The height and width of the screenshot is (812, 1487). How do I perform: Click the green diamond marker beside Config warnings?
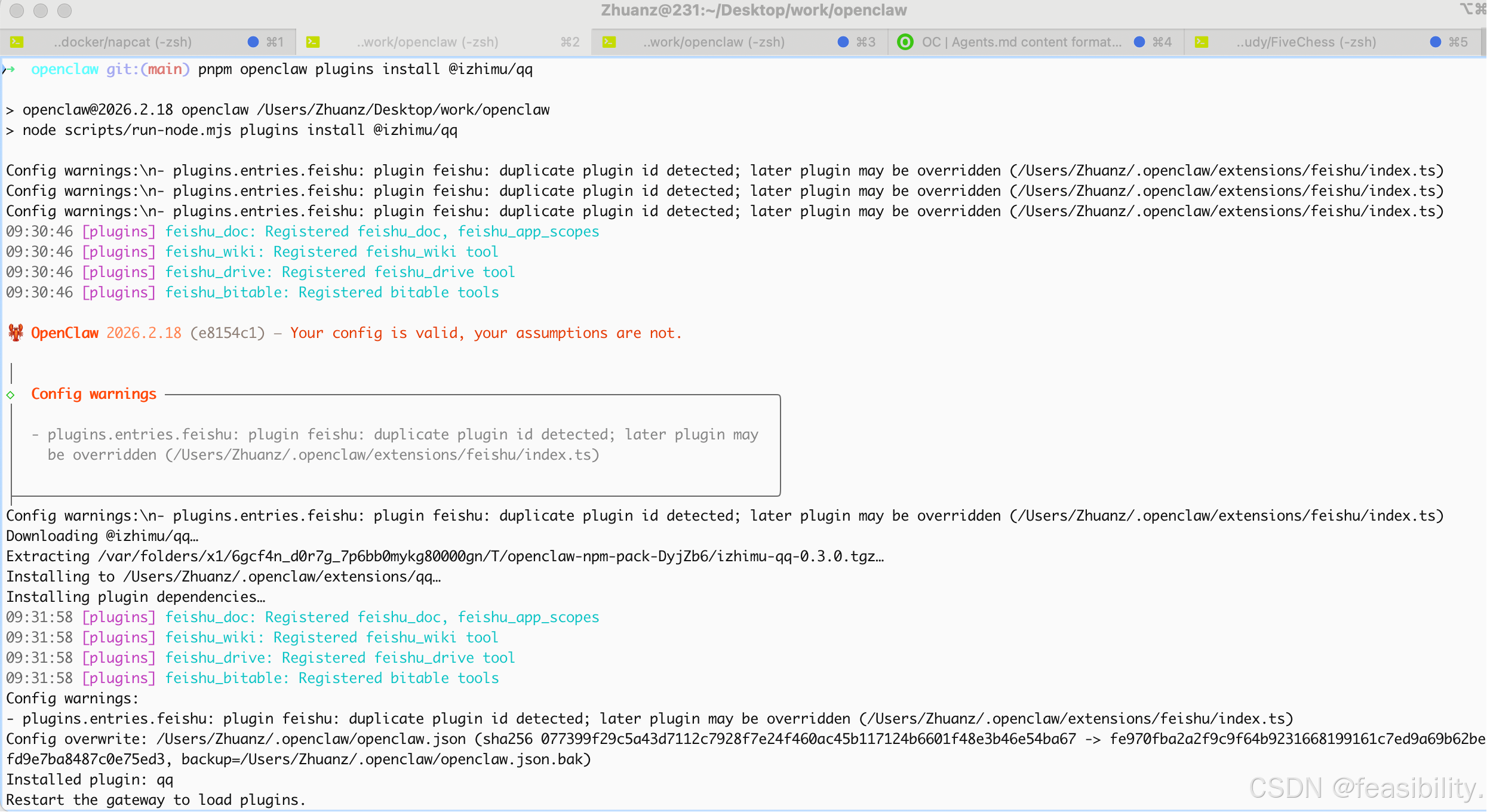pos(11,395)
